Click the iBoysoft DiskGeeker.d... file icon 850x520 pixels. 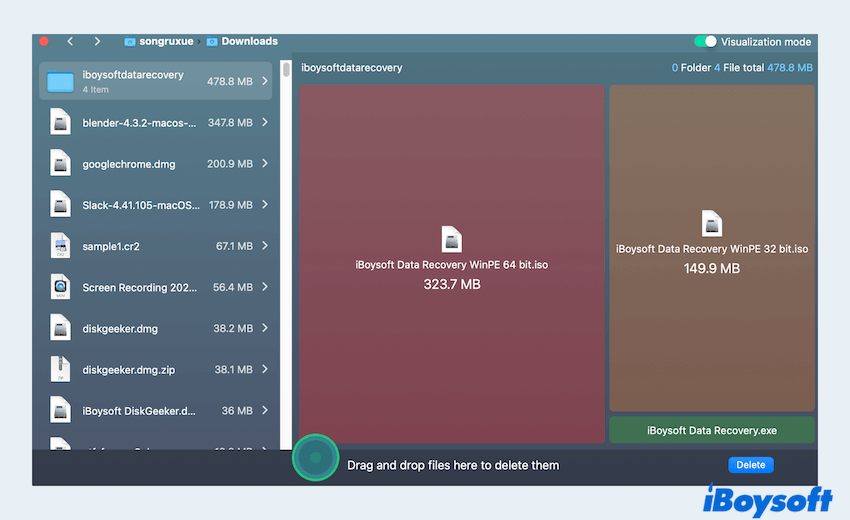pos(60,410)
